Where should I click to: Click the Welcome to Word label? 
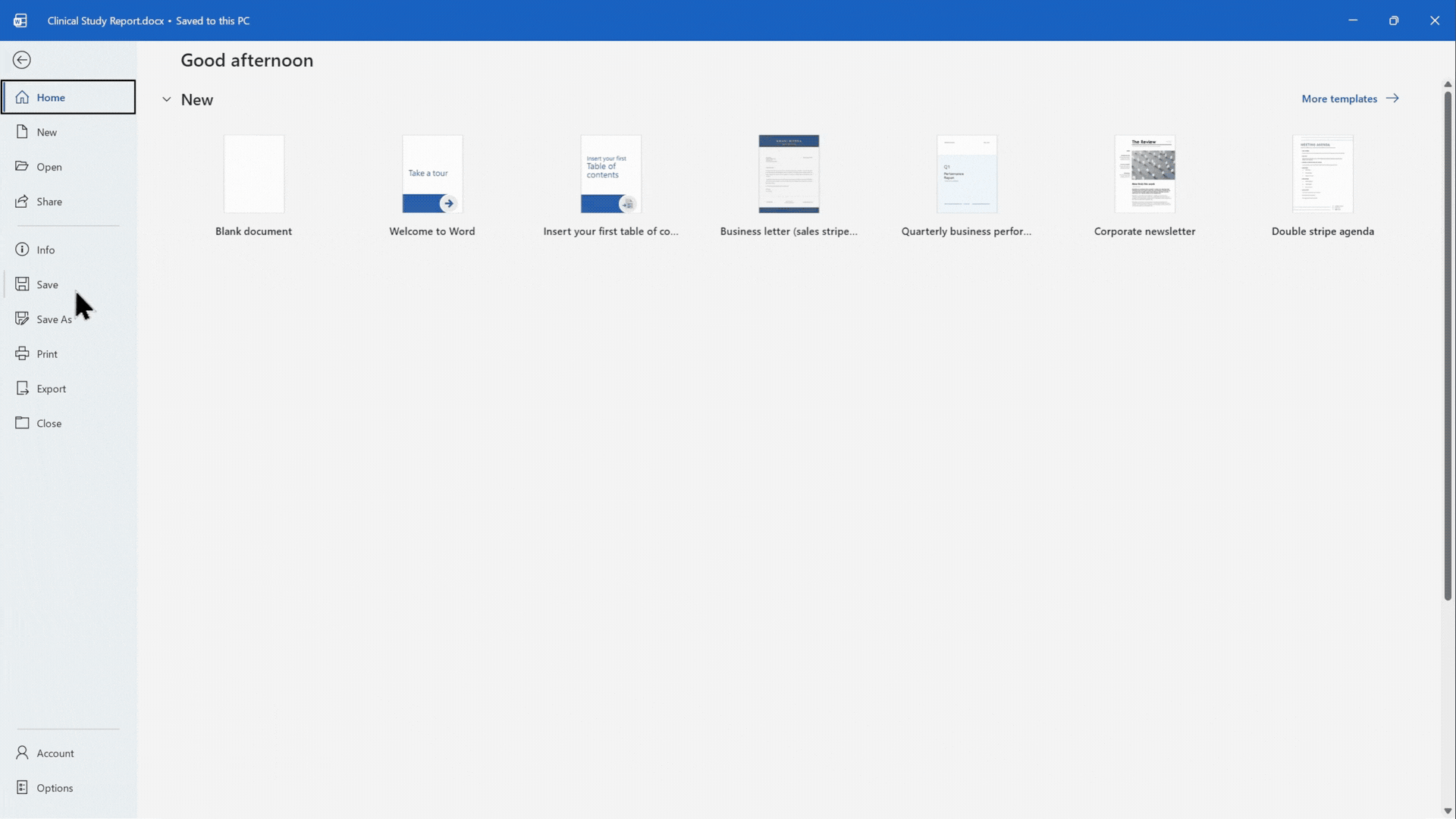pyautogui.click(x=432, y=231)
